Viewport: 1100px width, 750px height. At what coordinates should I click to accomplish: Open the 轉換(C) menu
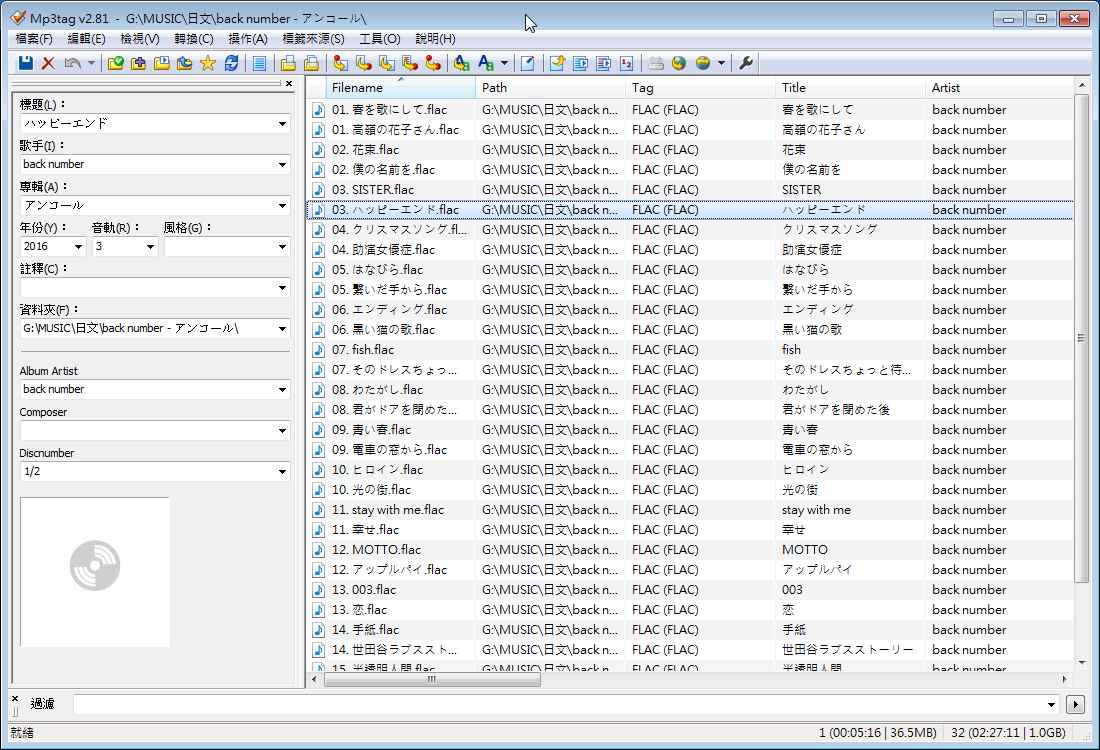tap(194, 39)
